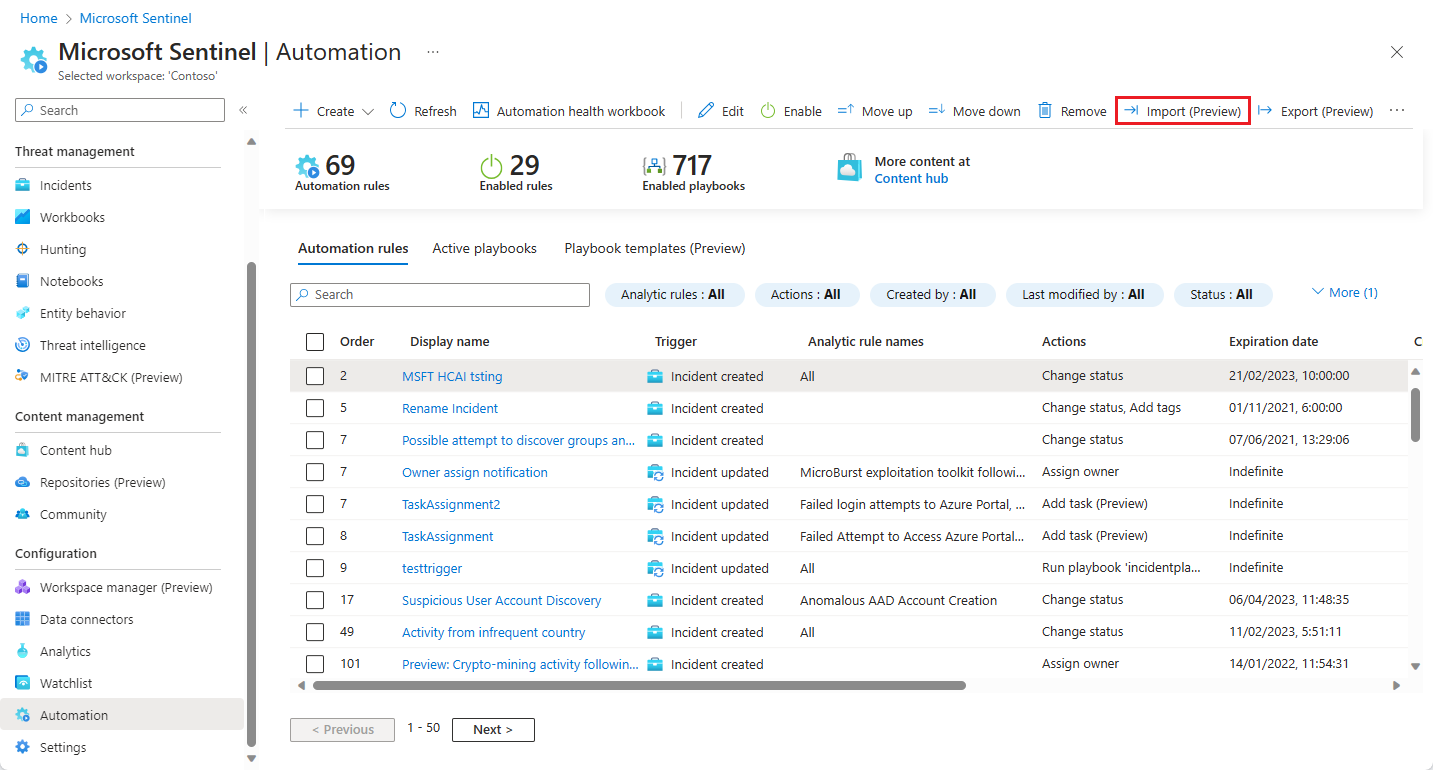Open Watchlist from the sidebar
This screenshot has width=1433, height=770.
(66, 683)
